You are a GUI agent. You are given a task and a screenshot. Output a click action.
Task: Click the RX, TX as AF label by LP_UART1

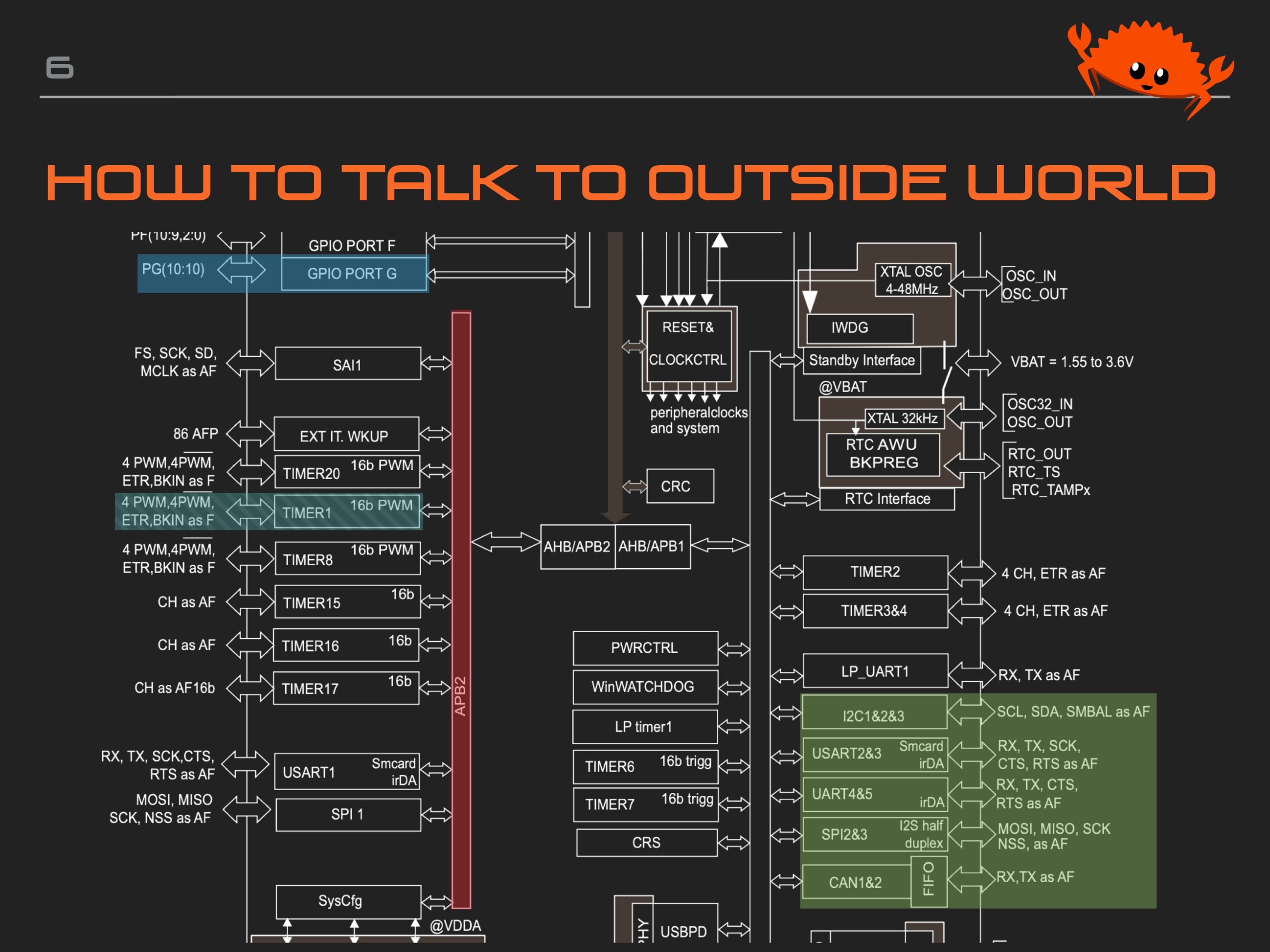[x=1039, y=675]
